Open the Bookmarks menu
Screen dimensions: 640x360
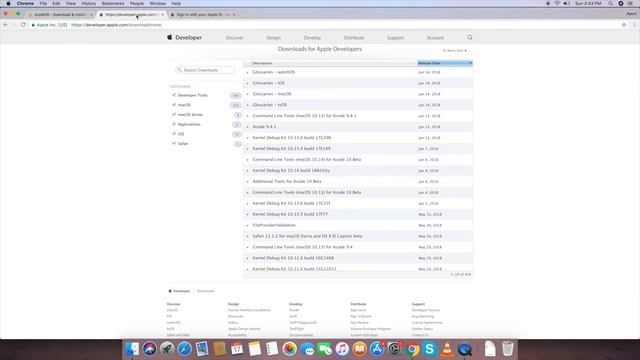pyautogui.click(x=113, y=3)
